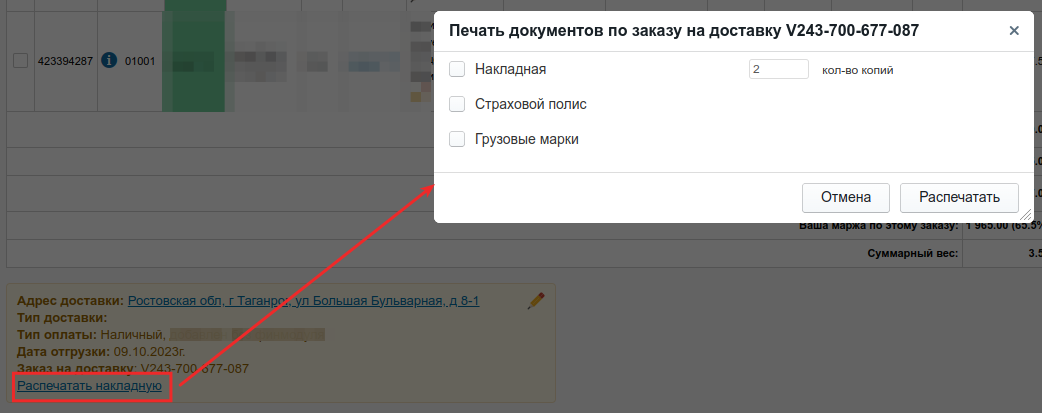Viewport: 1042px width, 413px height.
Task: Click Ваша маржа по этому заказу label
Action: pyautogui.click(x=878, y=225)
